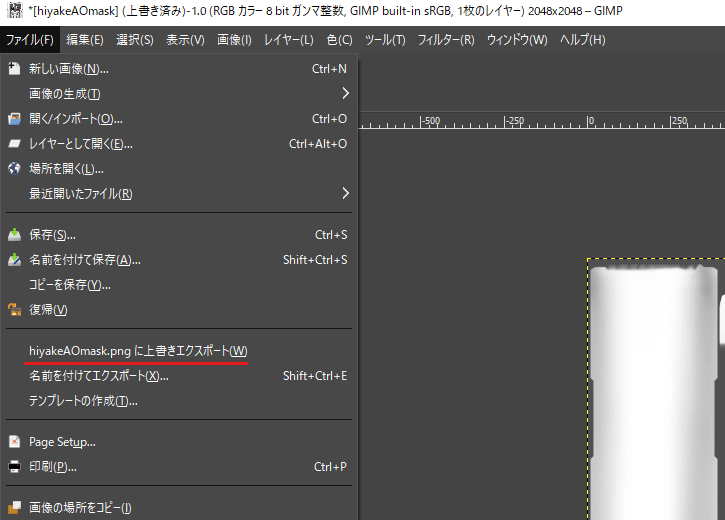Choose the 画像の生成(T) entry
The width and height of the screenshot is (725, 520).
click(x=179, y=94)
